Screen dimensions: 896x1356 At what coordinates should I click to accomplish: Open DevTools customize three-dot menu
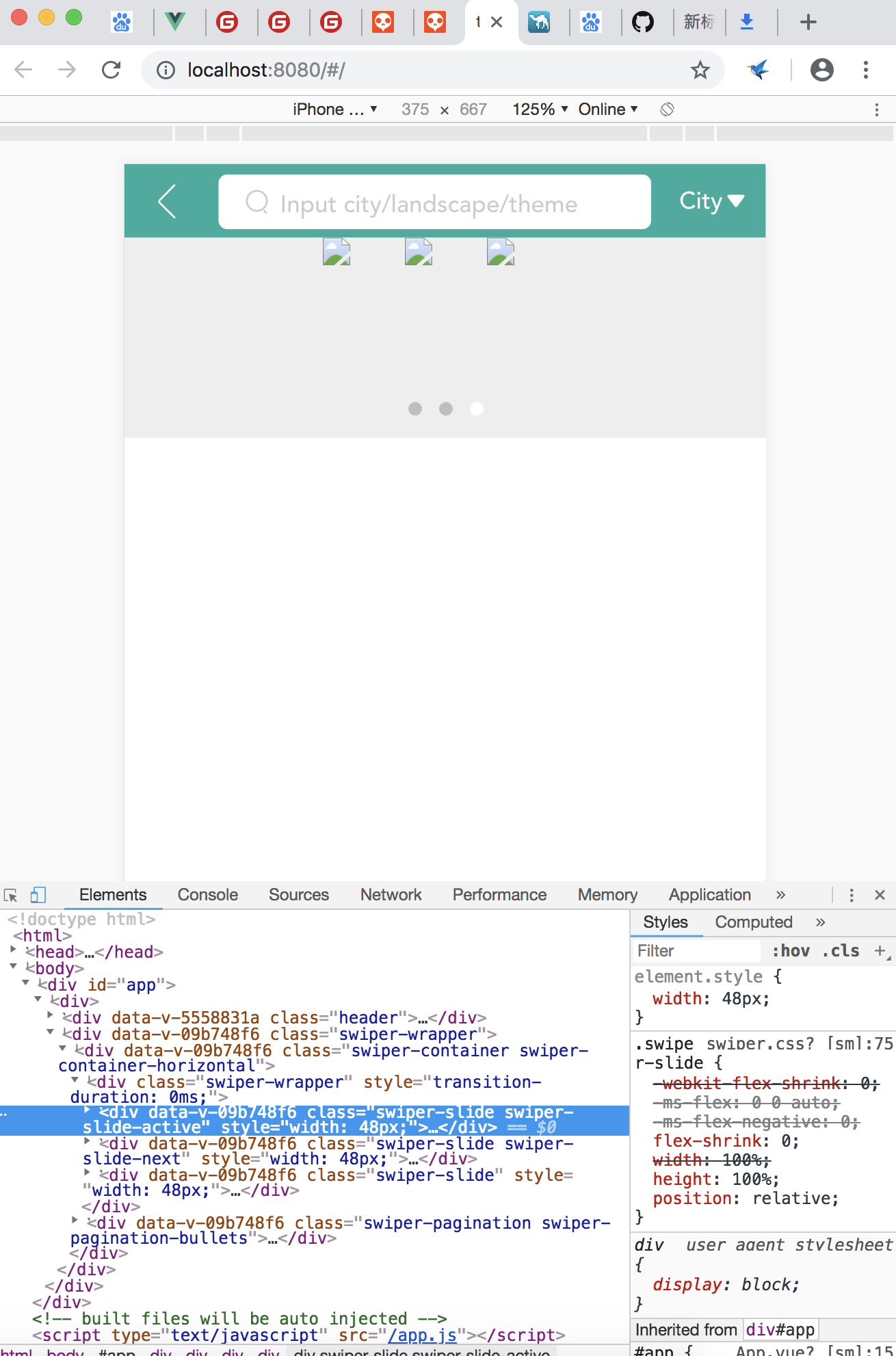tap(852, 895)
